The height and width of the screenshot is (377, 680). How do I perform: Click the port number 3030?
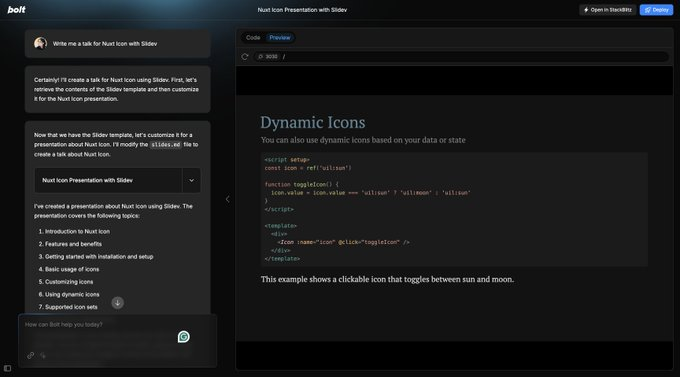(x=271, y=56)
